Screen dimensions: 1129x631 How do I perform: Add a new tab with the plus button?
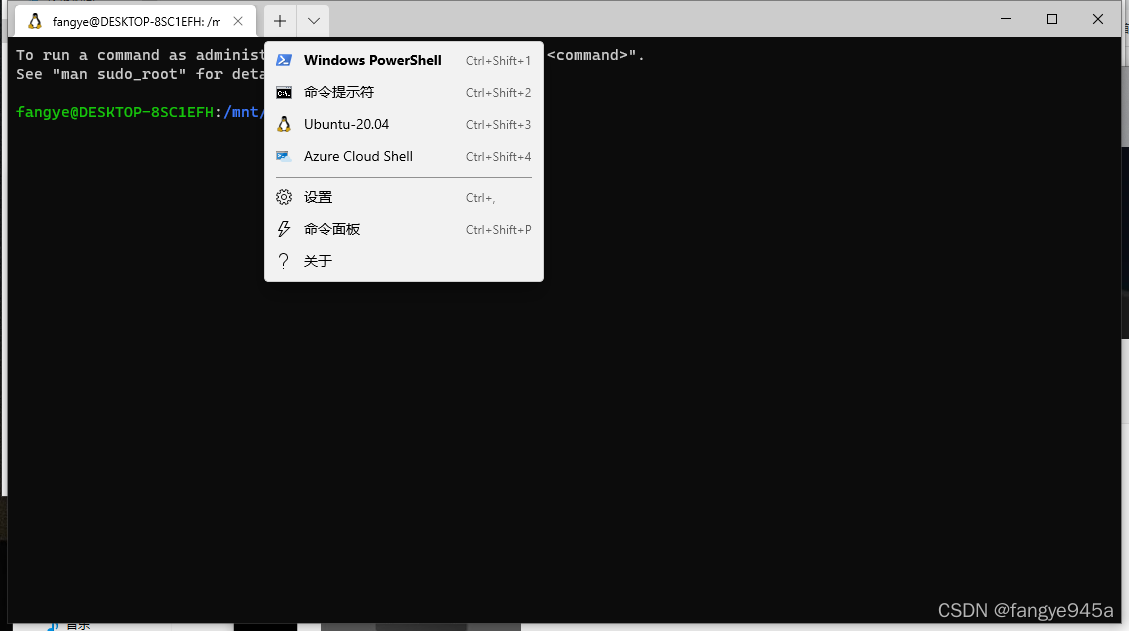pyautogui.click(x=280, y=22)
